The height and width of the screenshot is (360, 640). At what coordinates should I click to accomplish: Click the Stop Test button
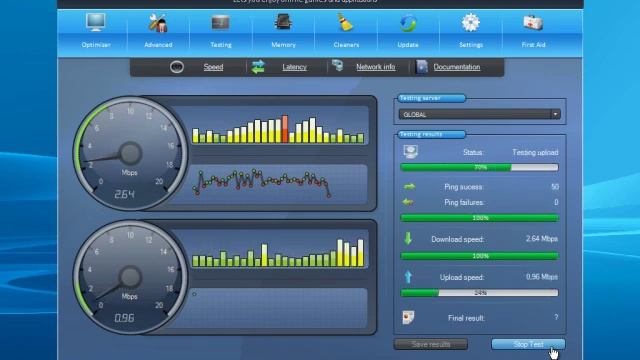pos(528,344)
